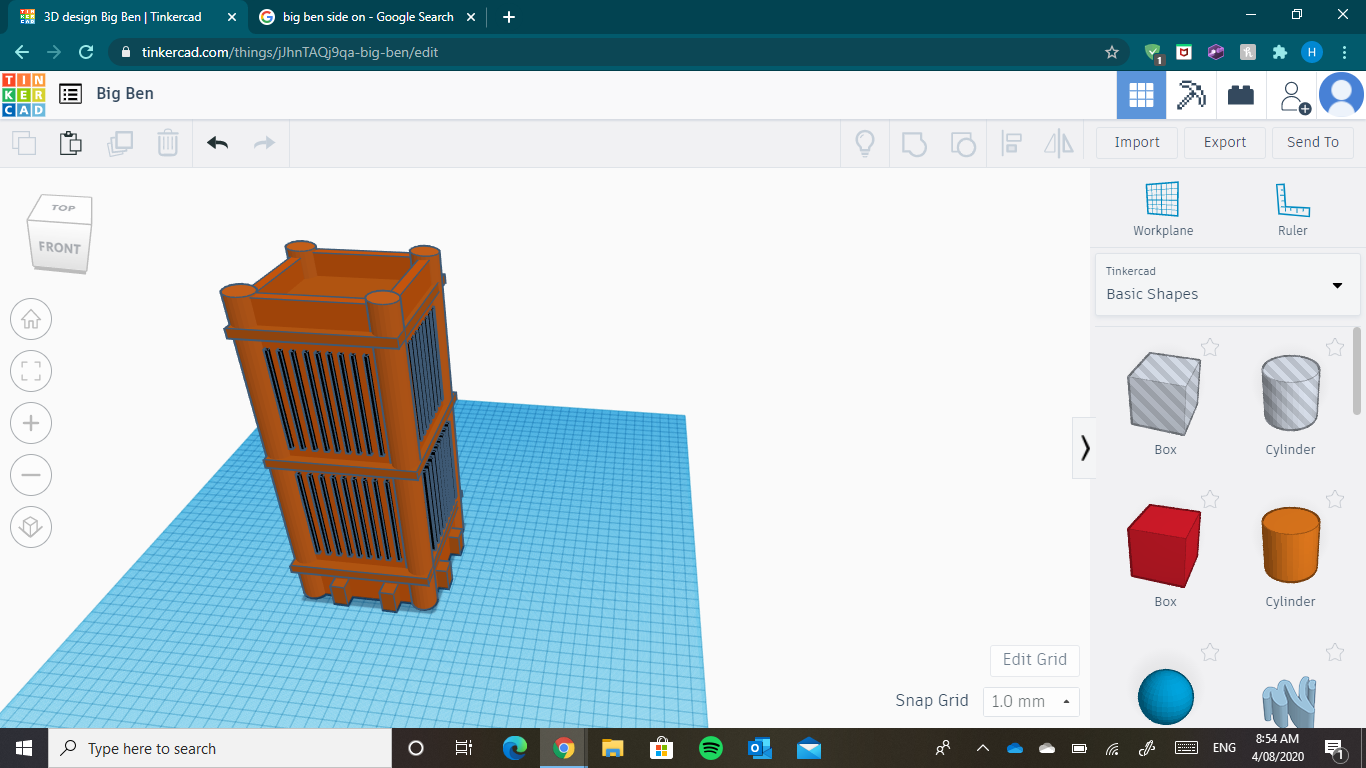The image size is (1366, 768).
Task: Click the FRONT face of the view cube
Action: 59,247
